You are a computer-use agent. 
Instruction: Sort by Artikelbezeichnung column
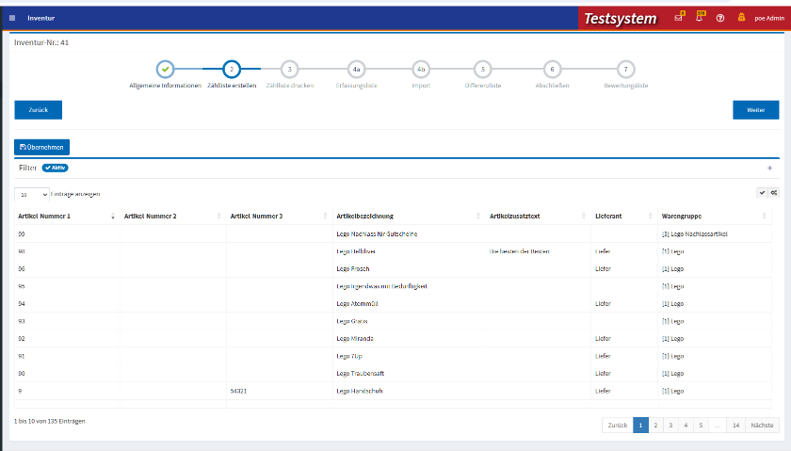[x=409, y=216]
